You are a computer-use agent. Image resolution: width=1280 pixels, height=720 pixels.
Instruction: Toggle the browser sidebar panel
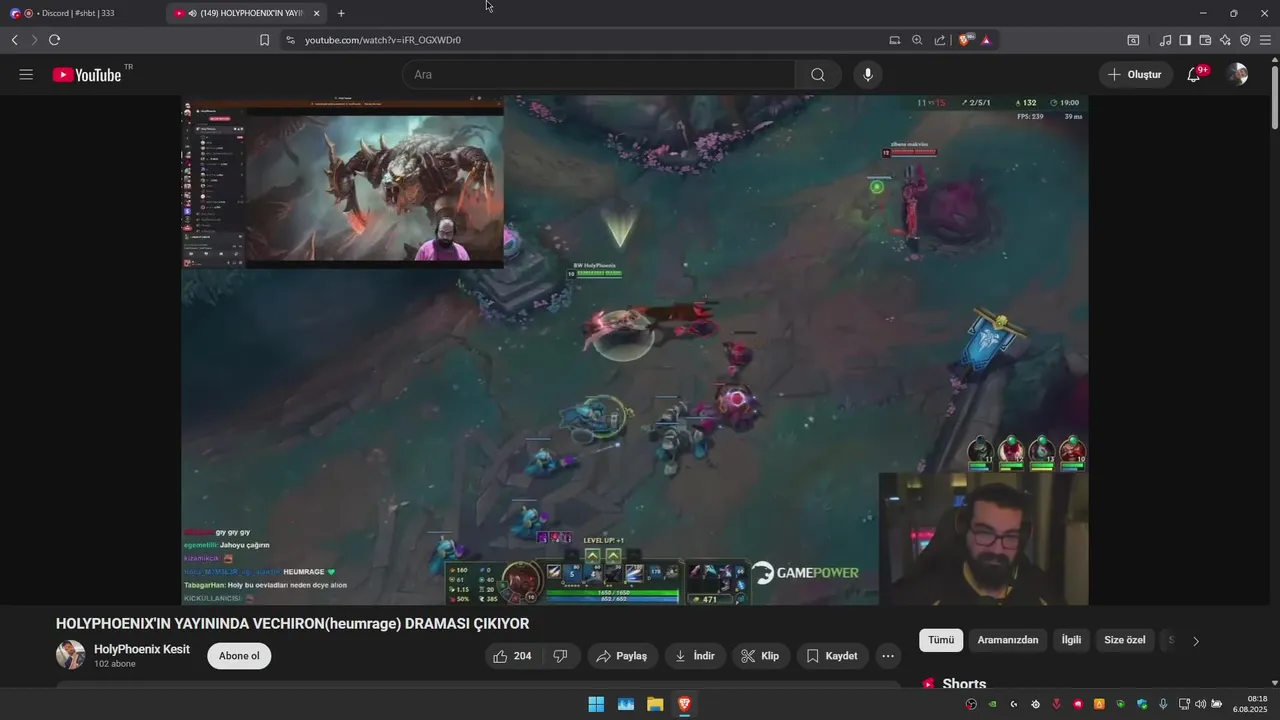(x=1185, y=40)
